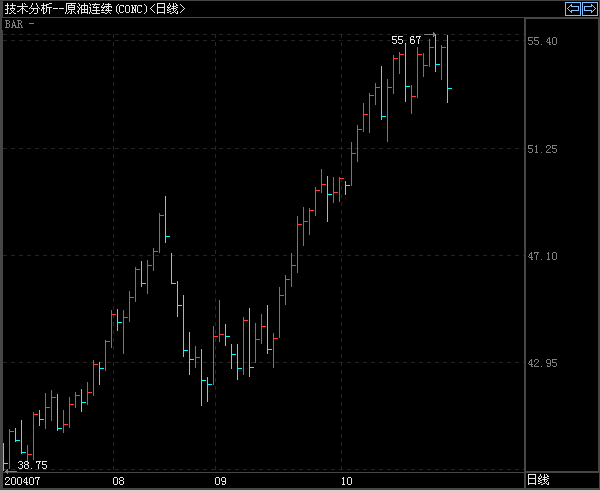Click the 08 month axis label

(119, 481)
